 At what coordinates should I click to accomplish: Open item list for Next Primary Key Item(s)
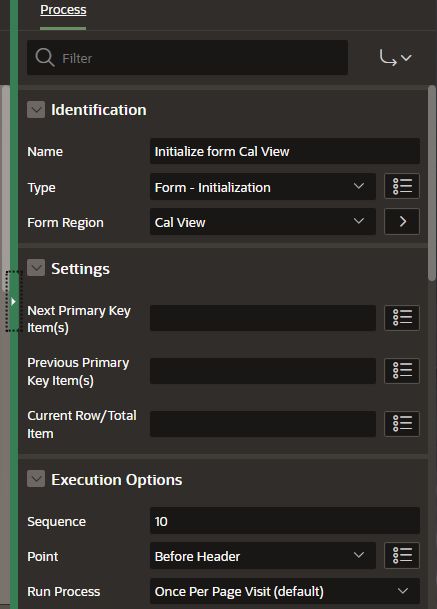402,318
